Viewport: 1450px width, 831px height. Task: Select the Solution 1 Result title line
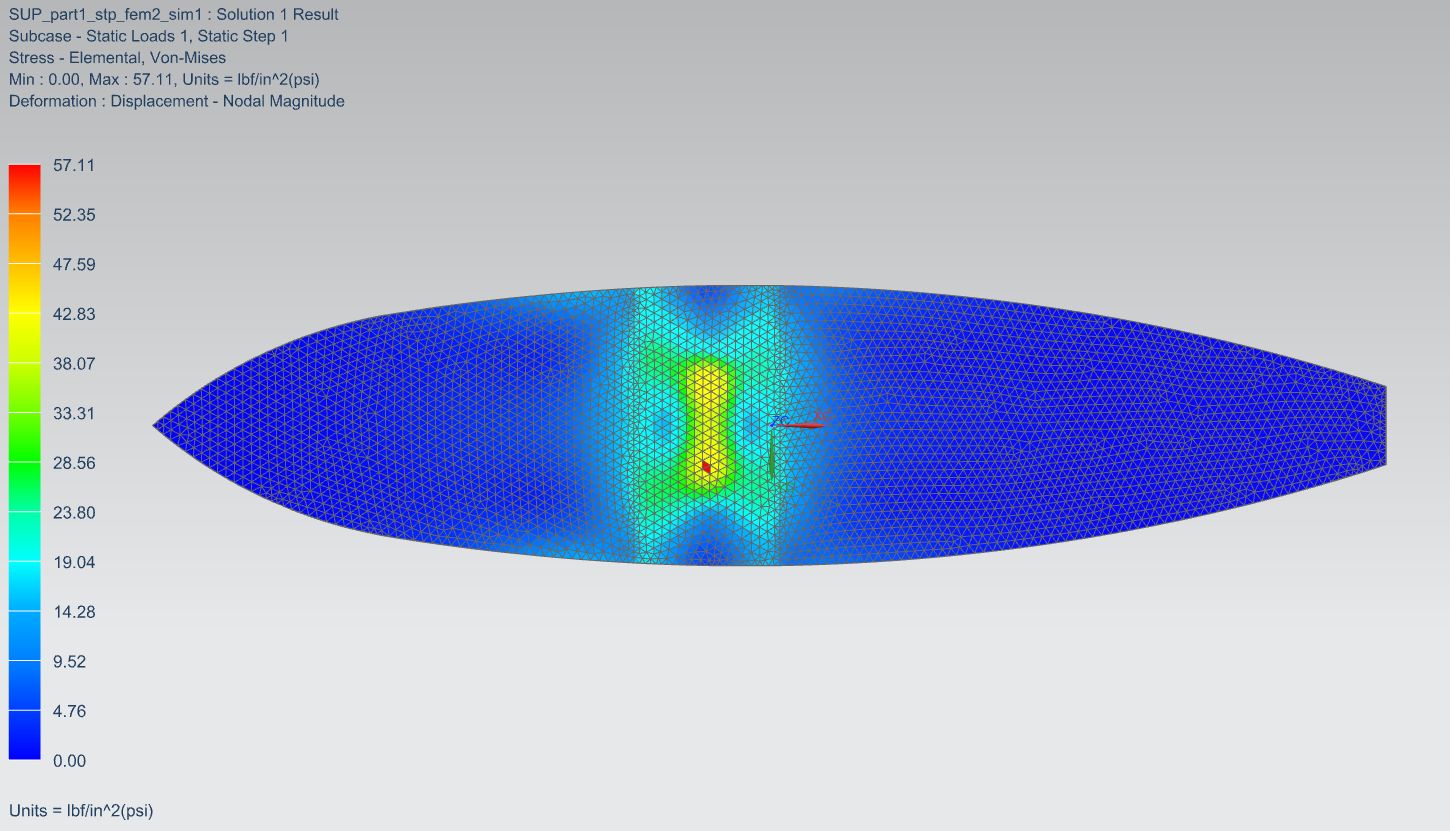click(x=173, y=15)
